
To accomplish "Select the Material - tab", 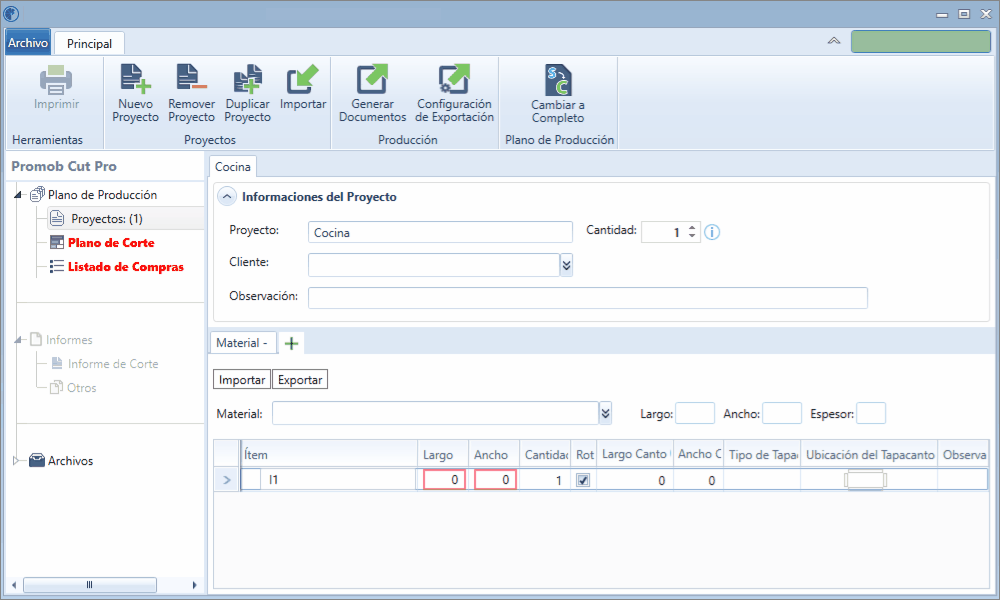I will click(x=242, y=343).
